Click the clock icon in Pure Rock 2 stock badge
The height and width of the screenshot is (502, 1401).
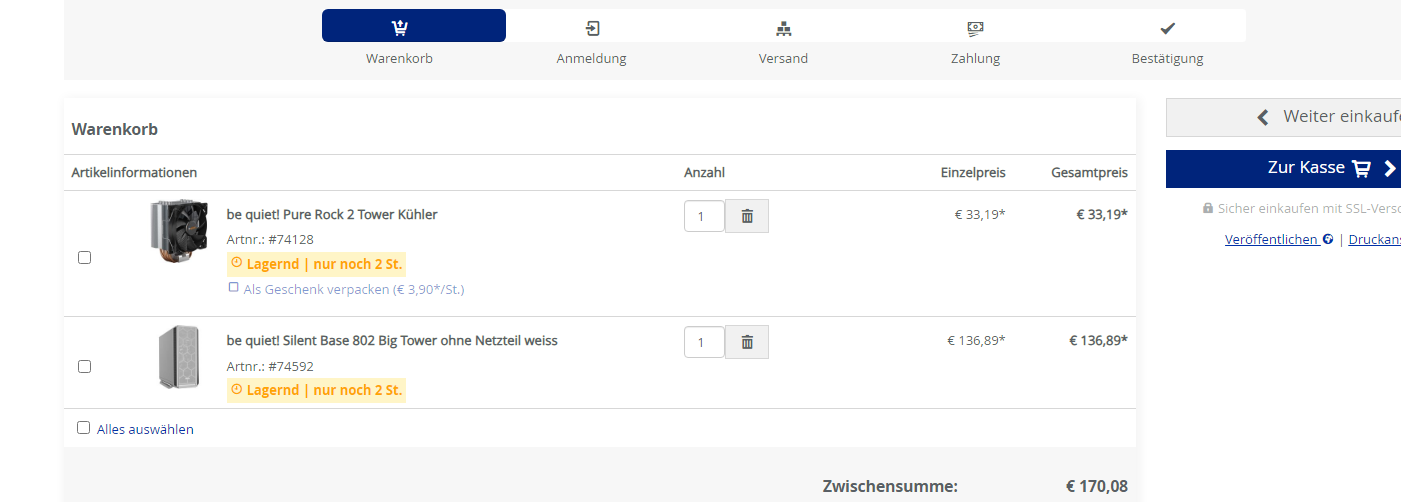[x=237, y=263]
